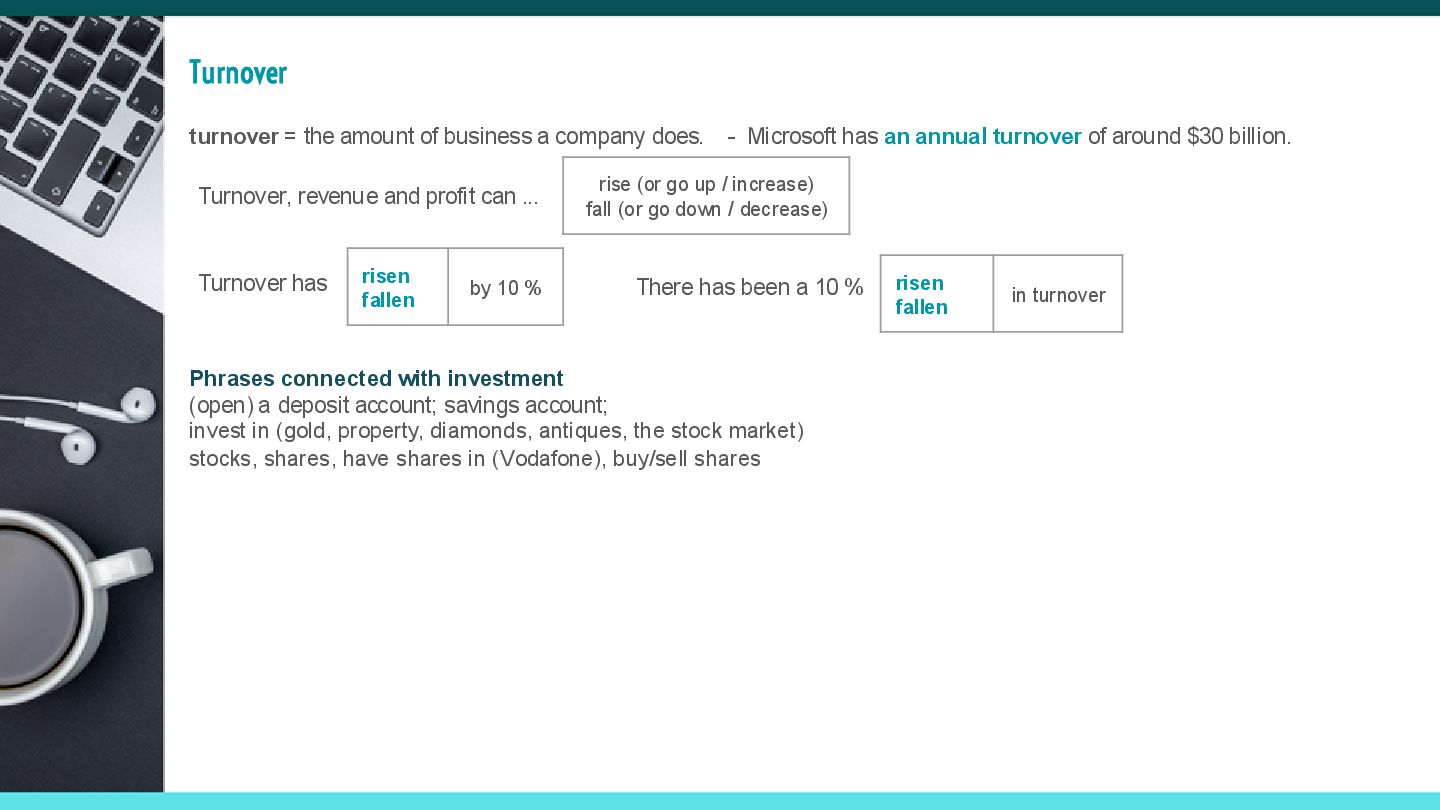The image size is (1440, 810).
Task: Click 'Turnover, revenue and profit can' text
Action: click(368, 196)
